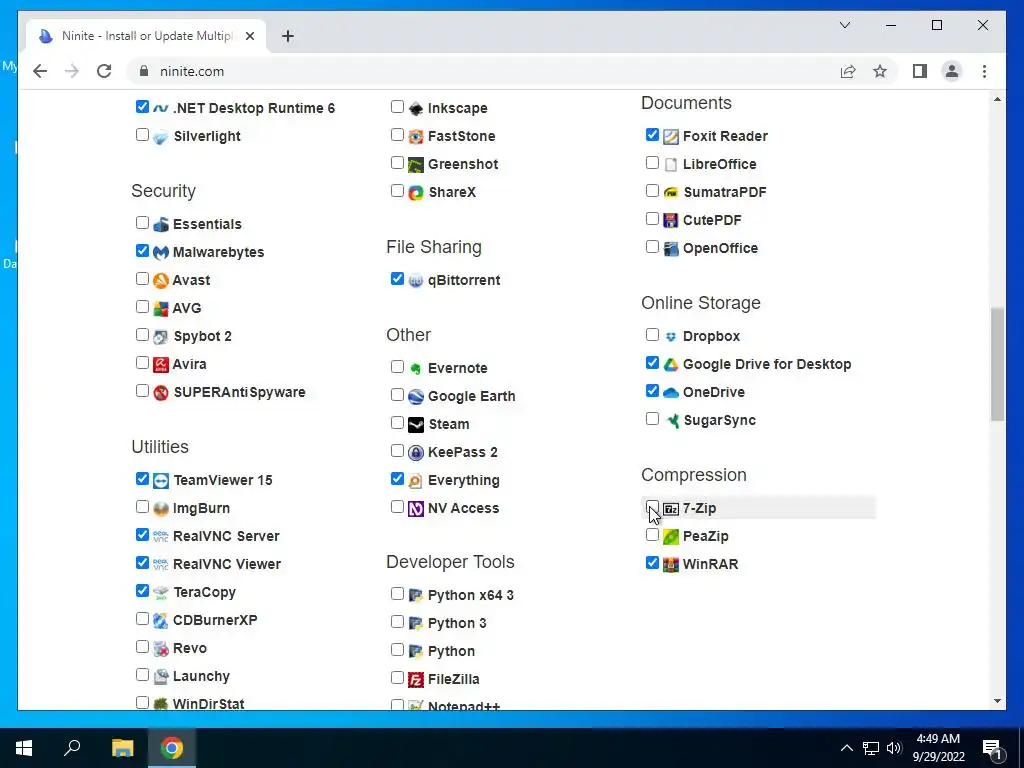Image resolution: width=1024 pixels, height=768 pixels.
Task: Click the Greenshot icon
Action: point(416,165)
